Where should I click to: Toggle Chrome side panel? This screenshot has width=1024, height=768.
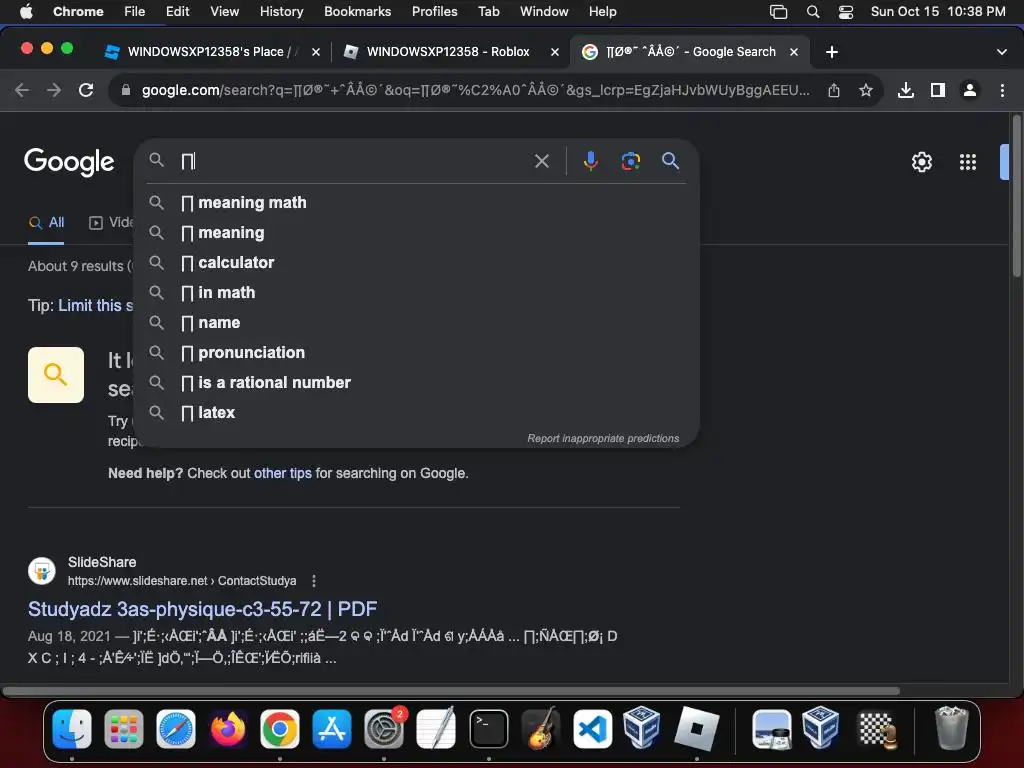tap(938, 90)
